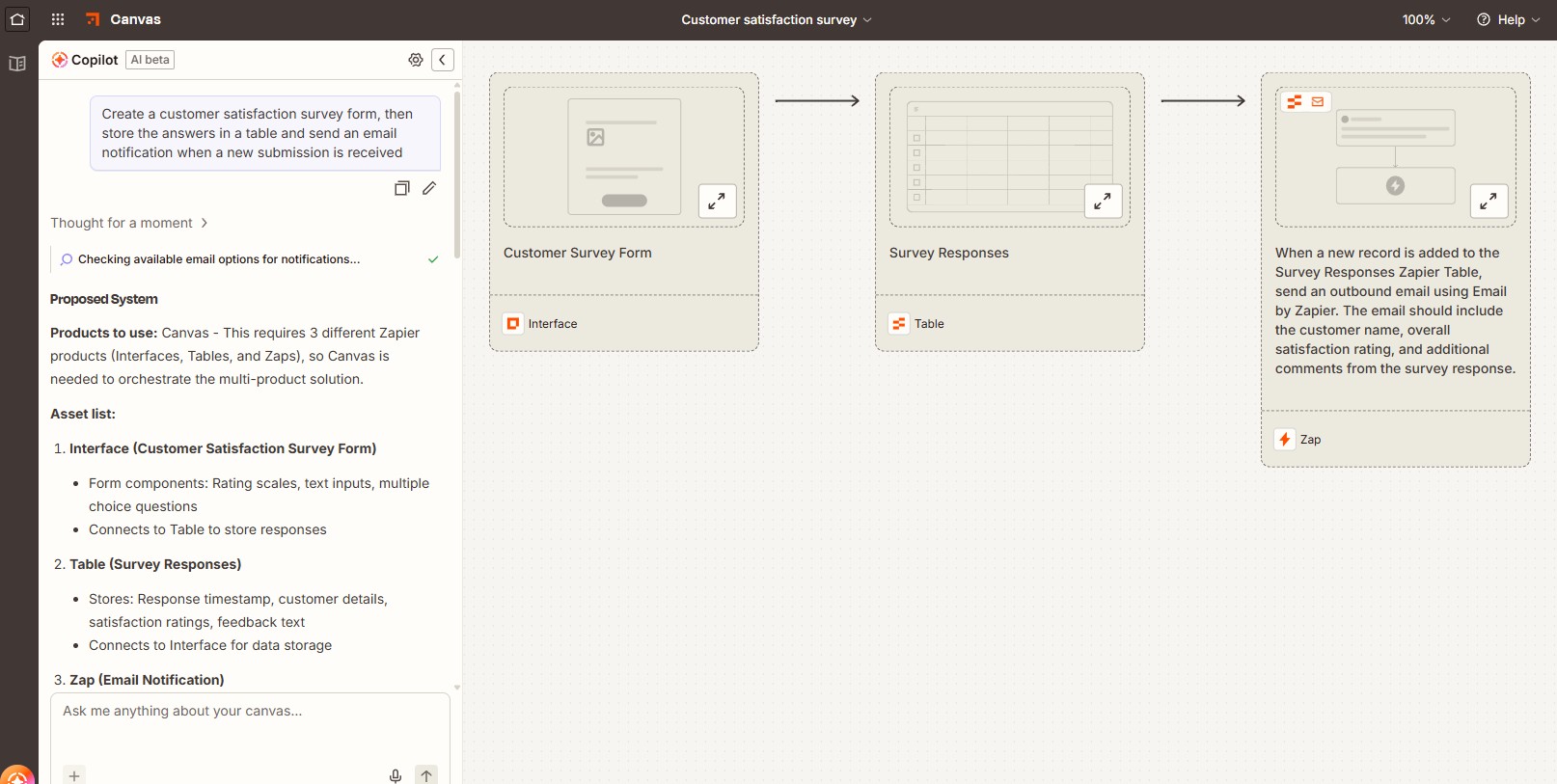Click the Canvas app name
Image resolution: width=1557 pixels, height=784 pixels.
[x=136, y=19]
